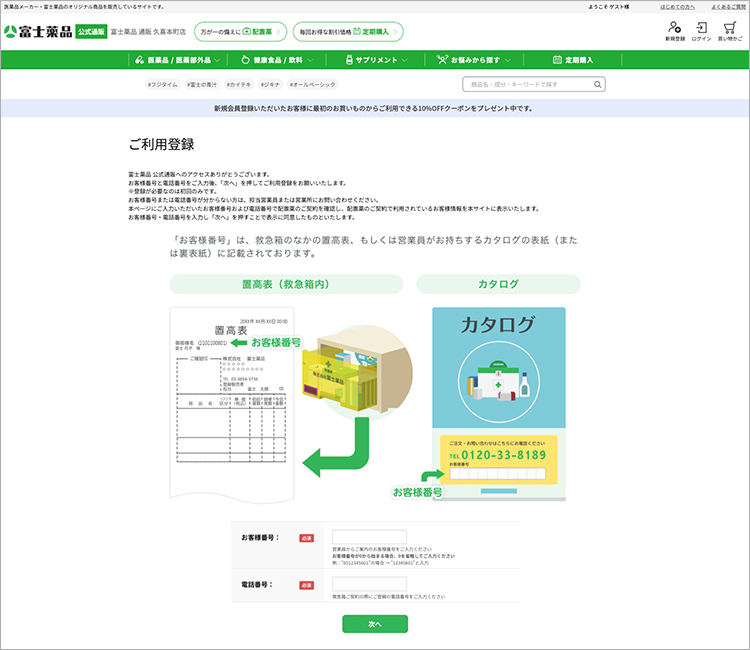This screenshot has height=650, width=750.
Task: Focus the お客様番号 input field
Action: coord(369,537)
